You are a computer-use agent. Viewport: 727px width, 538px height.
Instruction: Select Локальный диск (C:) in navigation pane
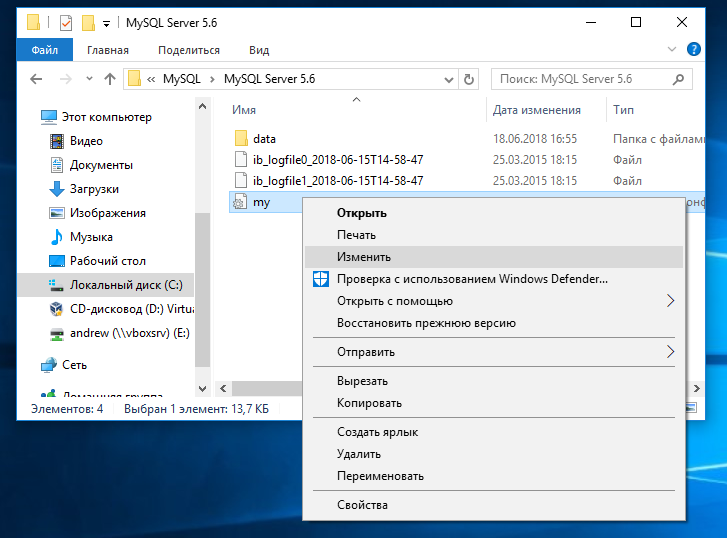pos(106,285)
